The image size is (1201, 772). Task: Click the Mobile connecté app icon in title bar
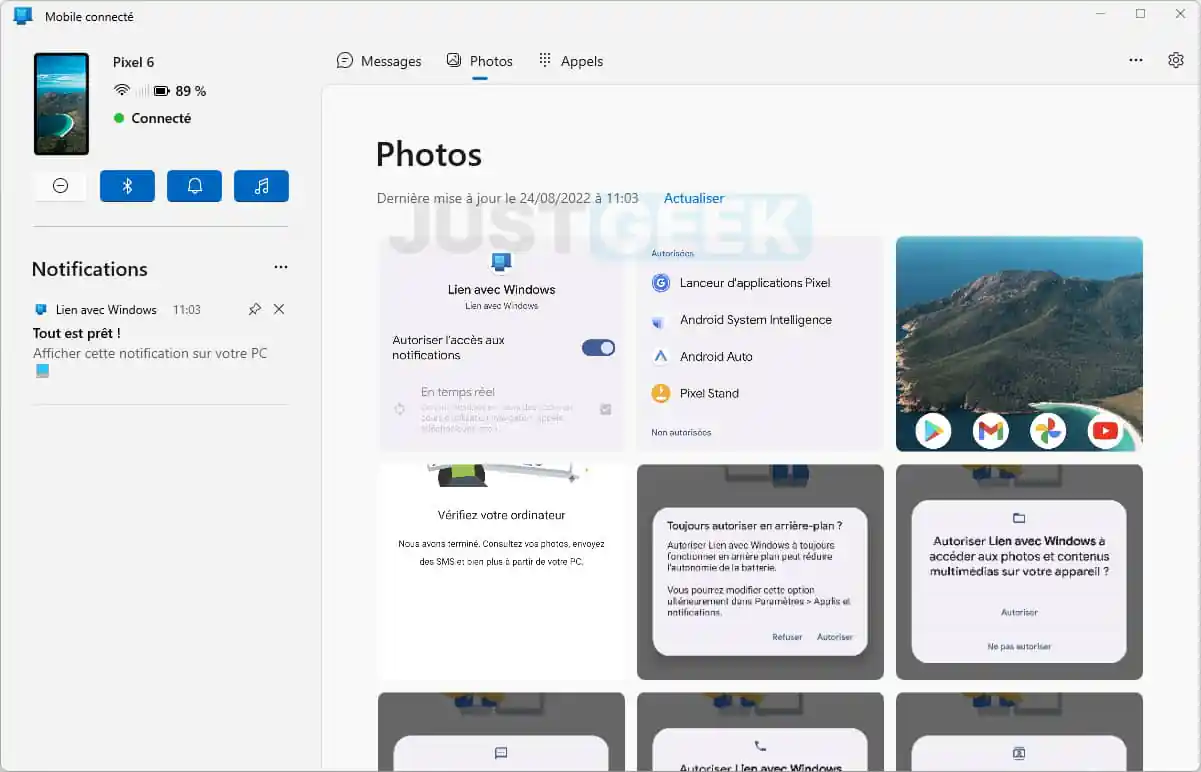click(x=23, y=16)
